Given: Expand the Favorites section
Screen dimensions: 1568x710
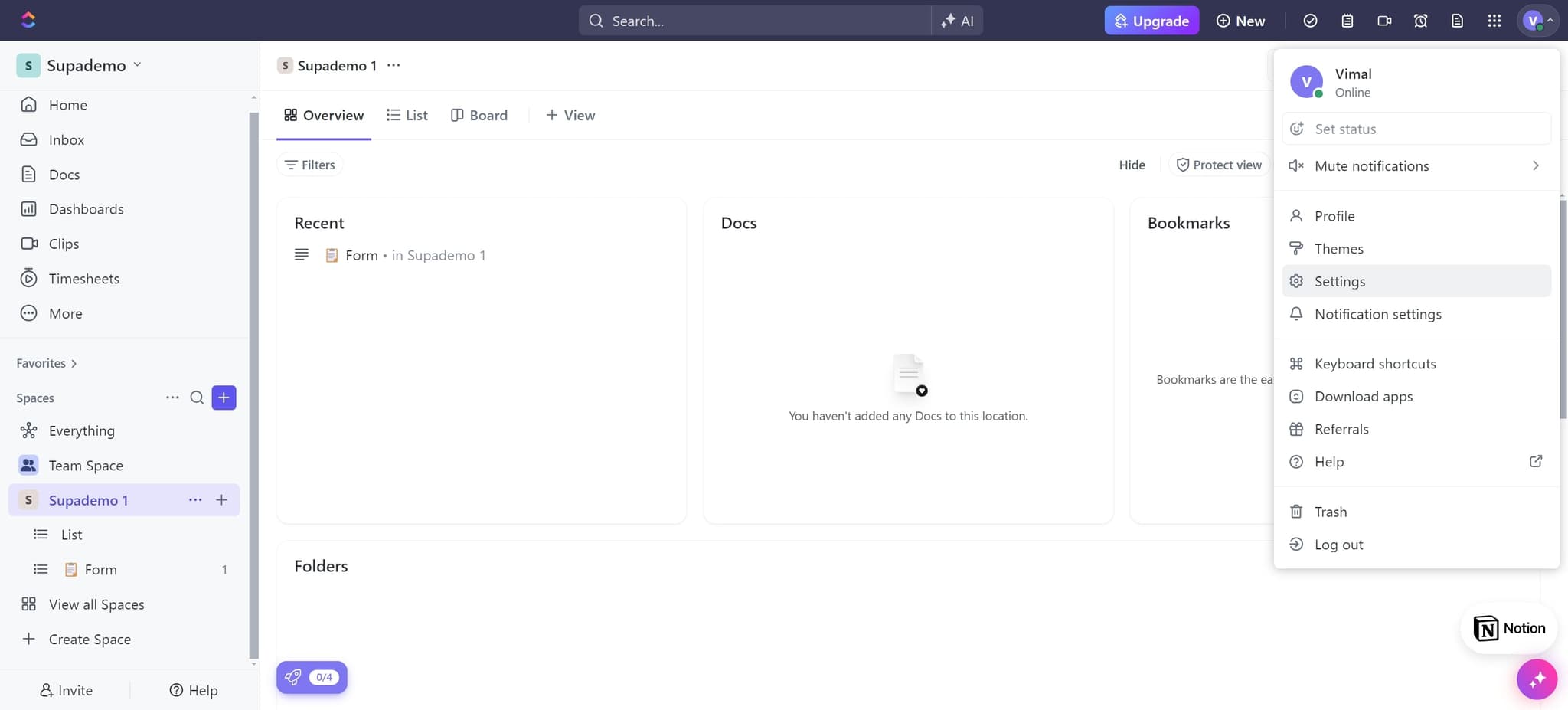Looking at the screenshot, I should coord(74,363).
